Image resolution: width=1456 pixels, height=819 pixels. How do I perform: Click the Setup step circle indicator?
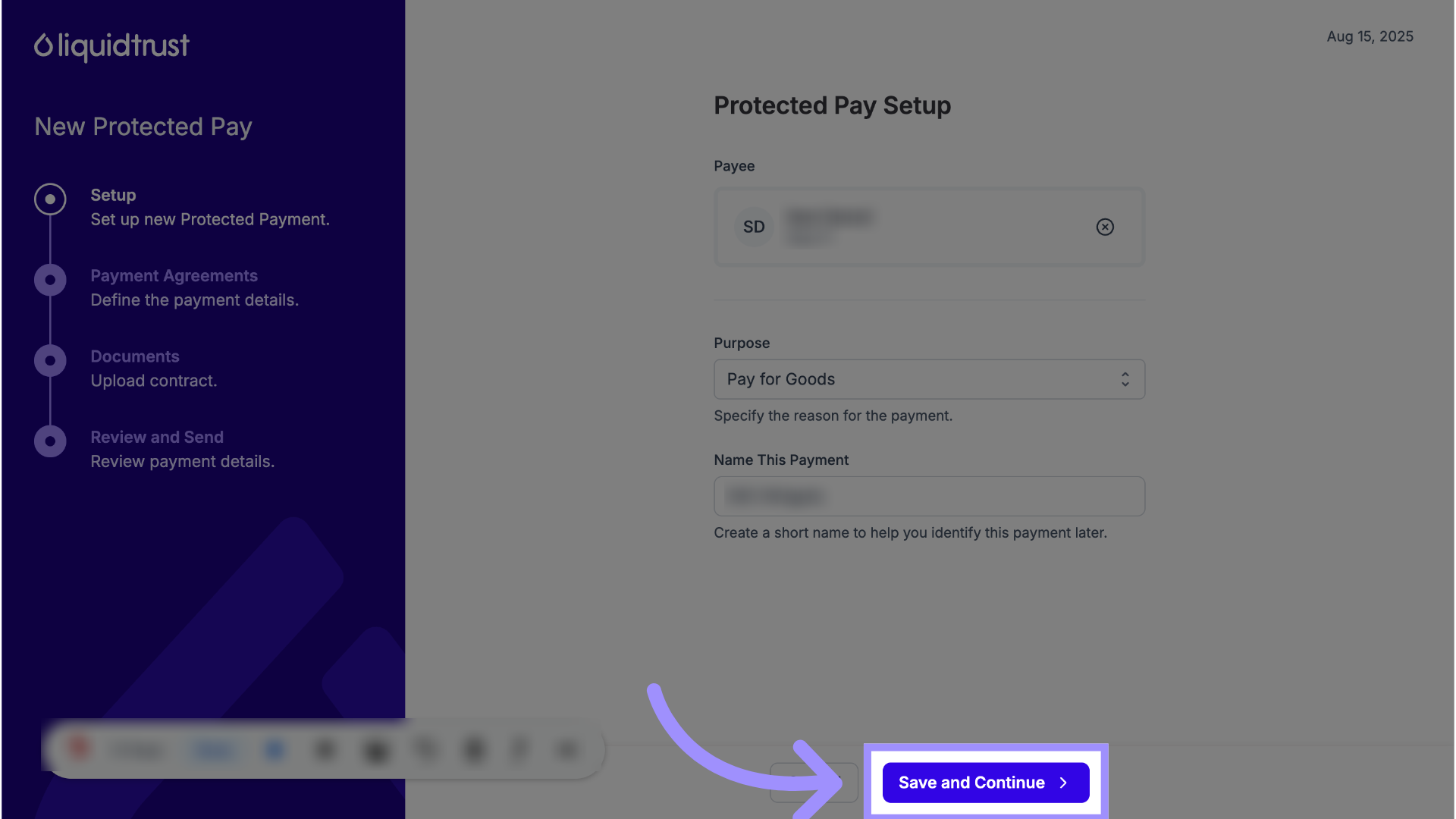point(50,199)
